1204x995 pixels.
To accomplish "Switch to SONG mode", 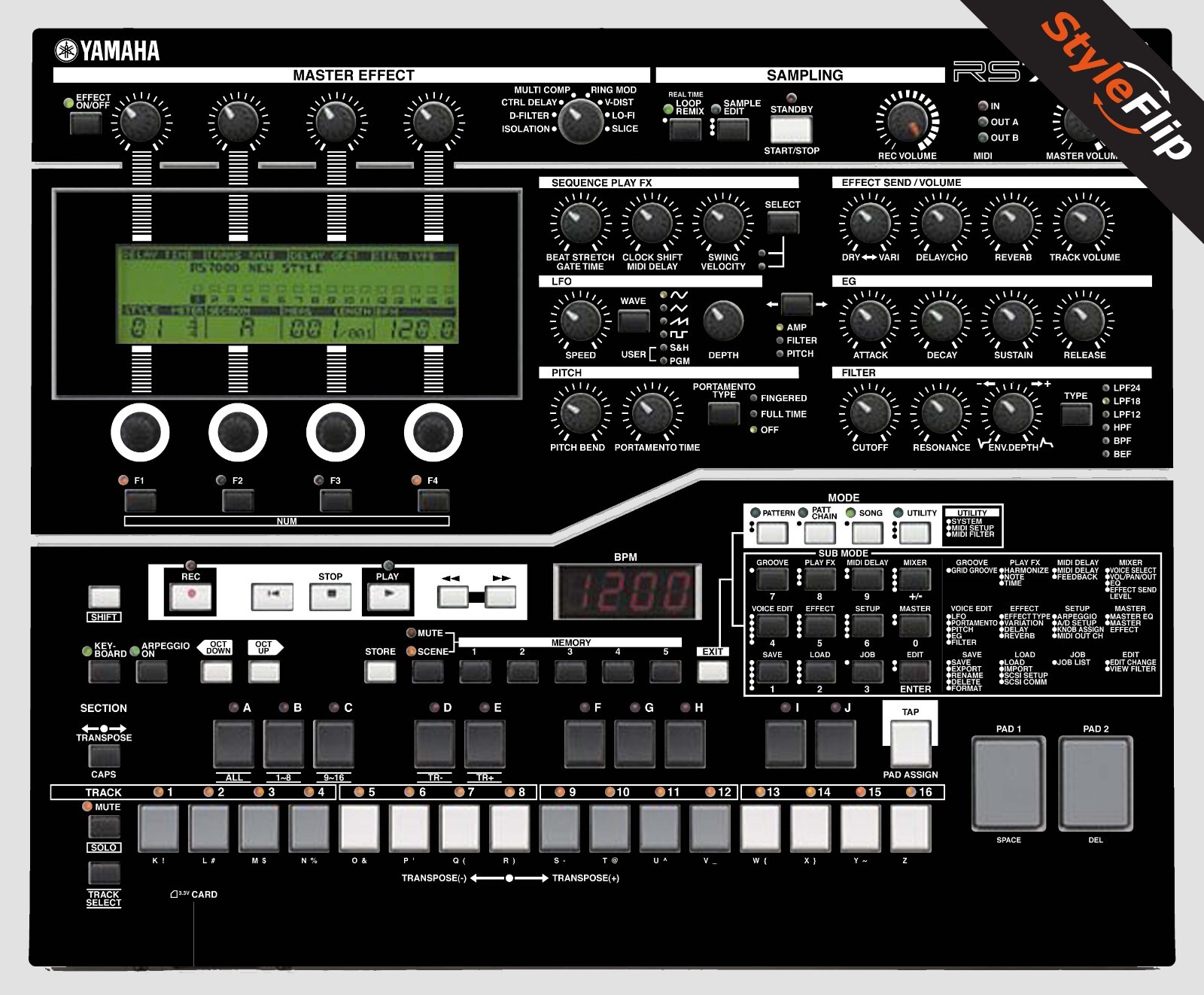I will point(868,533).
